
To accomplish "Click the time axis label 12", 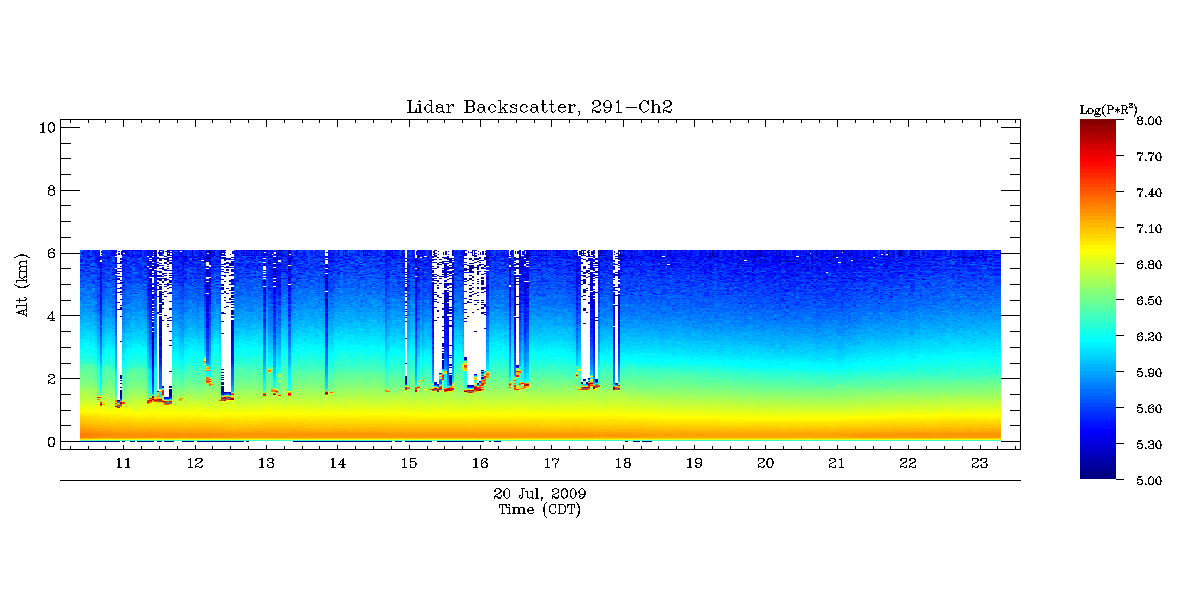I will click(195, 464).
